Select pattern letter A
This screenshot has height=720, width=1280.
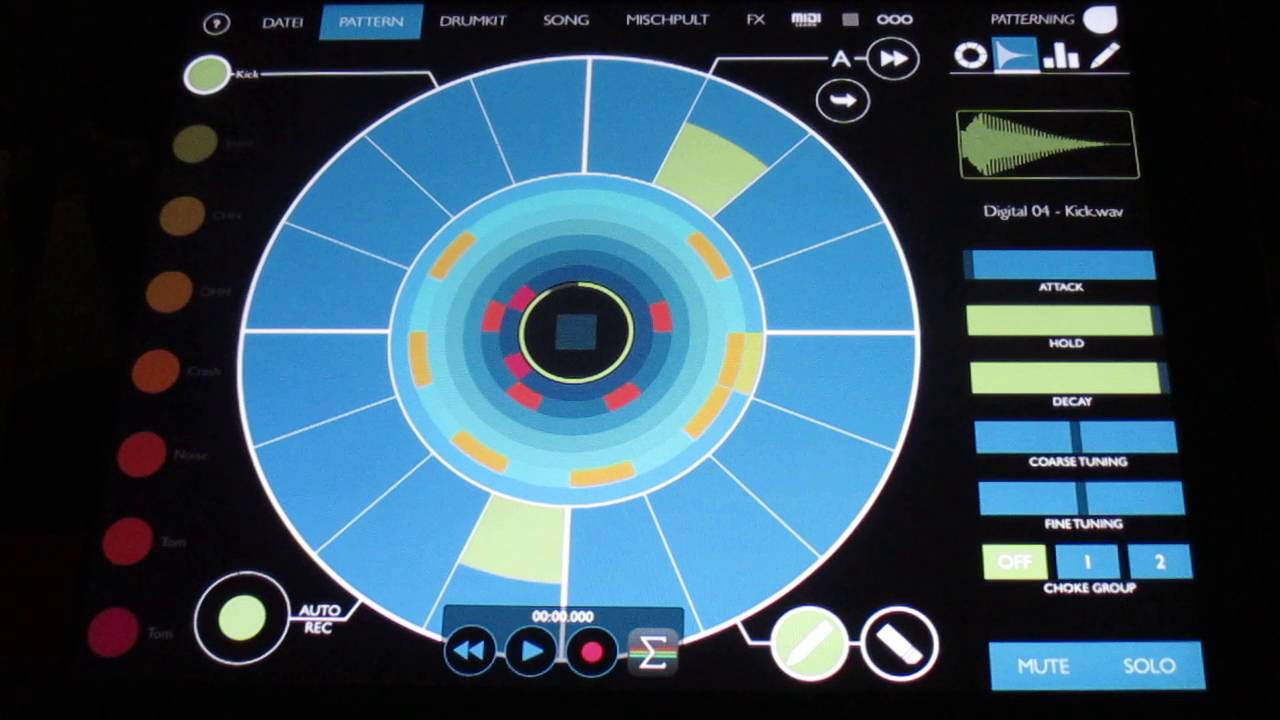[x=840, y=59]
